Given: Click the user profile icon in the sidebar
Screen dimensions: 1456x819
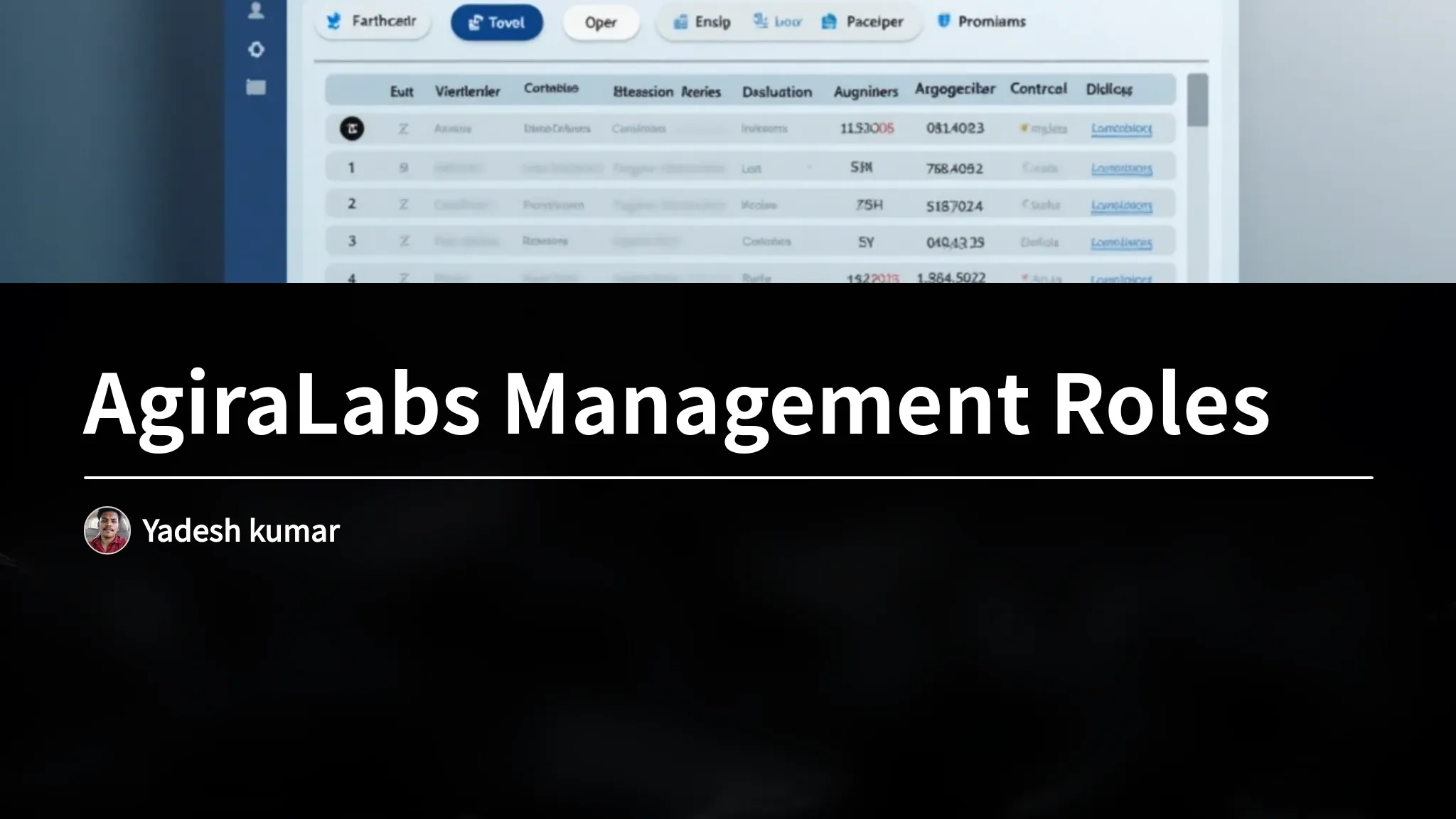Looking at the screenshot, I should [256, 11].
